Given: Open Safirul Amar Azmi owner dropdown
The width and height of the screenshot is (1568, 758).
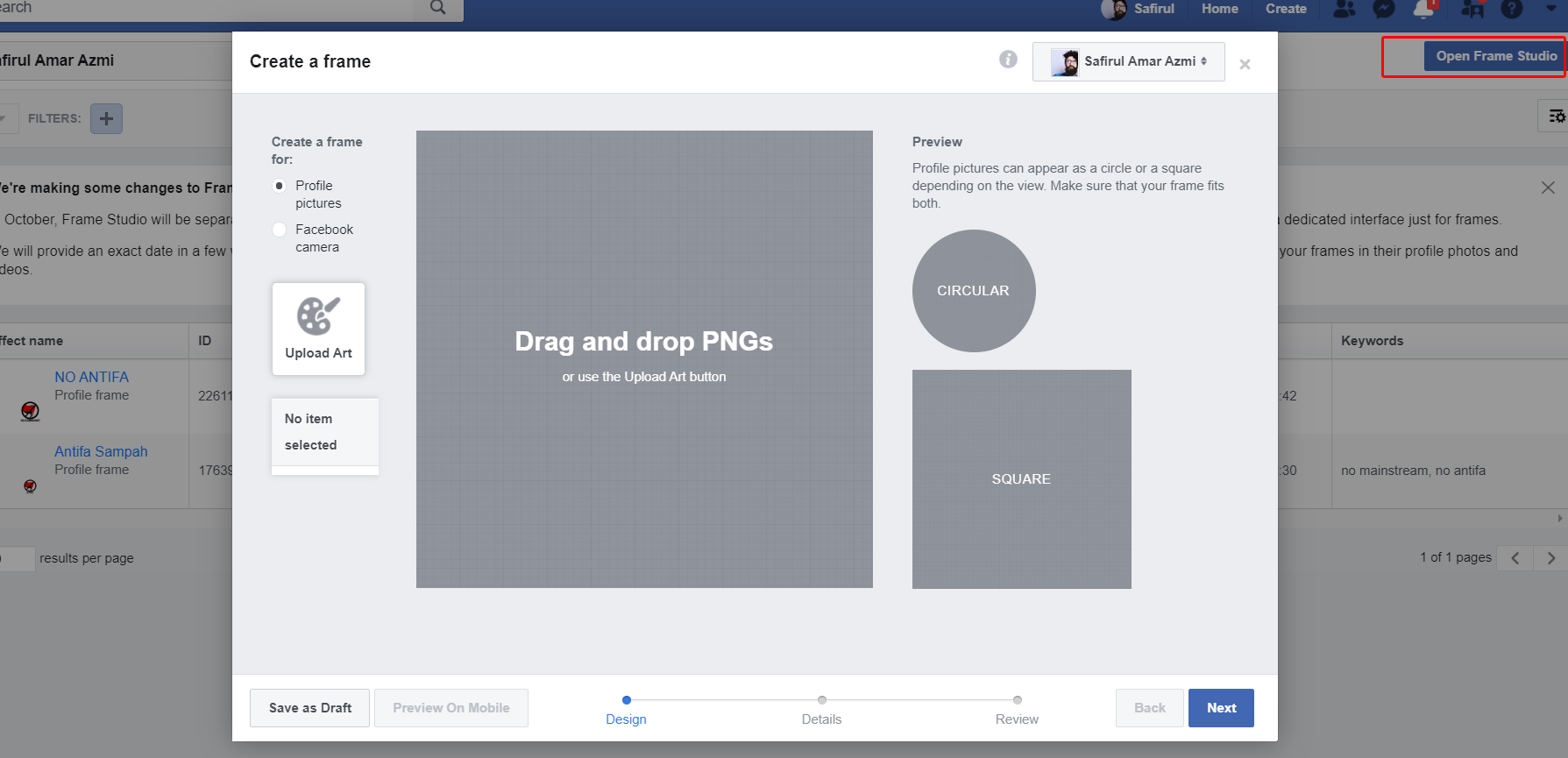Looking at the screenshot, I should pyautogui.click(x=1128, y=61).
